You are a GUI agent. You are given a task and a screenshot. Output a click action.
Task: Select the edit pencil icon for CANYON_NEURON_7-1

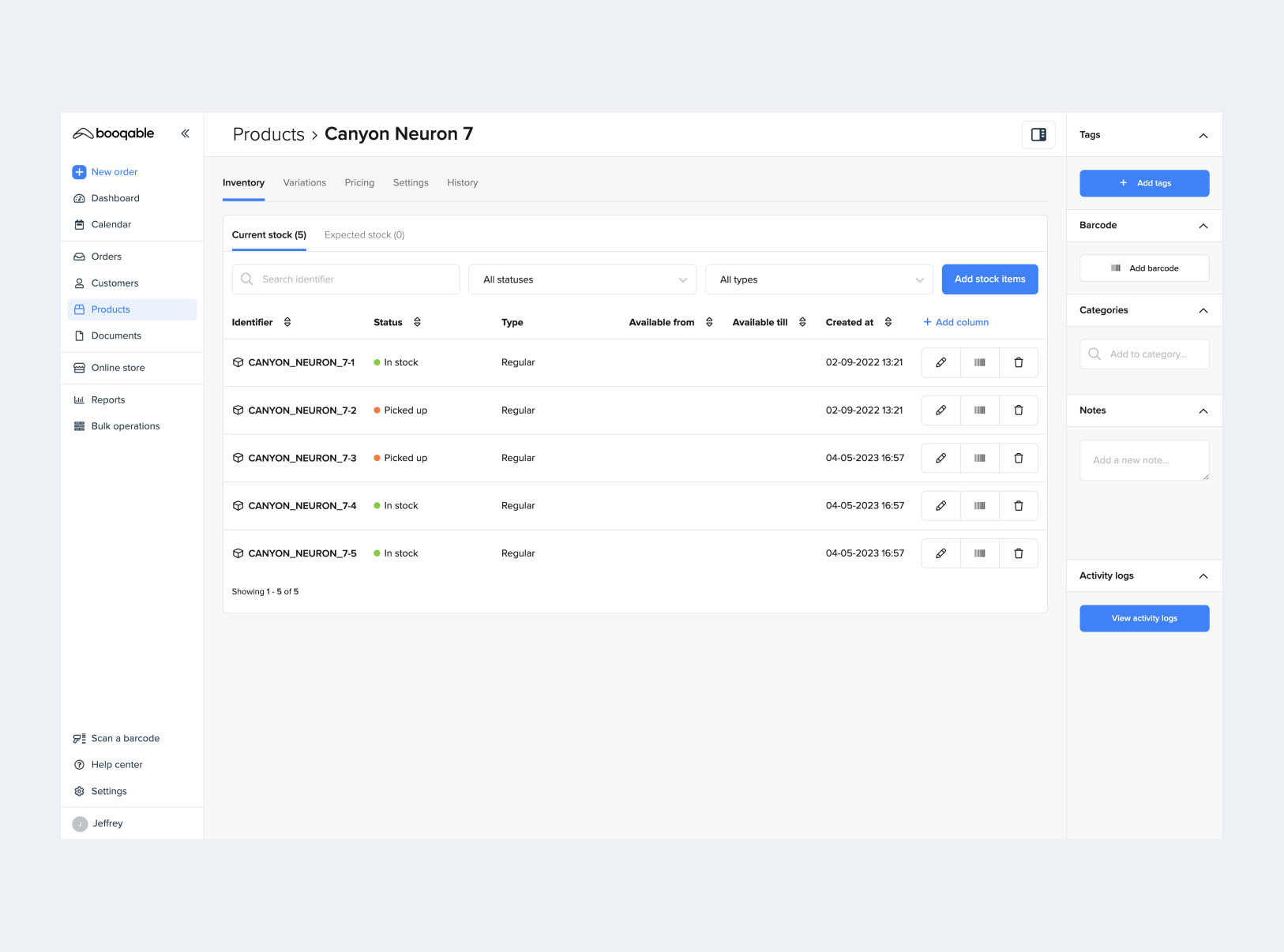tap(940, 362)
